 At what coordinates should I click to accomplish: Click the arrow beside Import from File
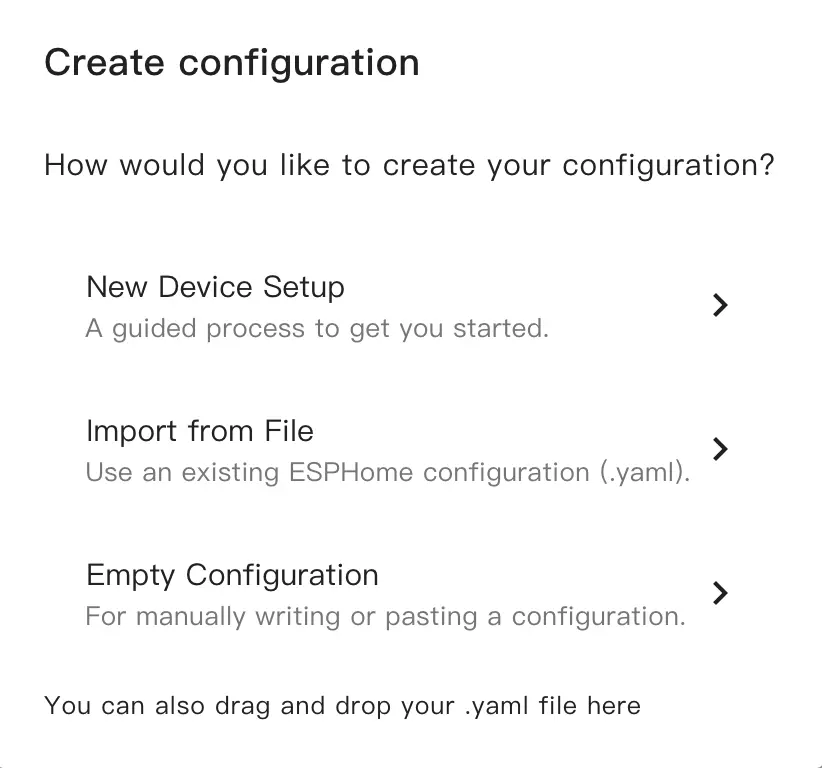[x=719, y=449]
